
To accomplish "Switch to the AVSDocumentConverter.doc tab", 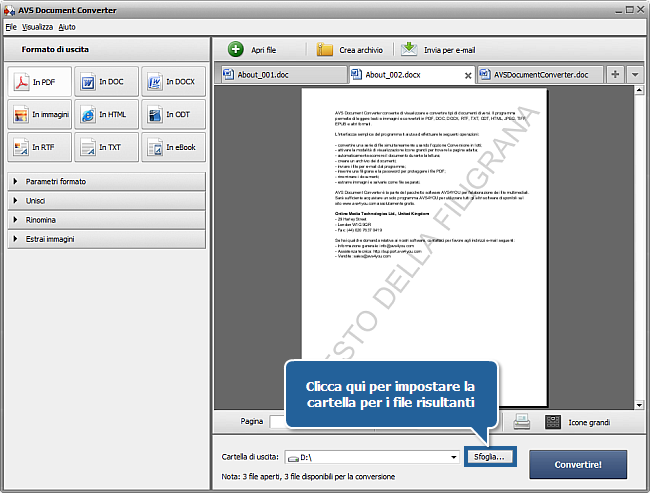I will 541,75.
